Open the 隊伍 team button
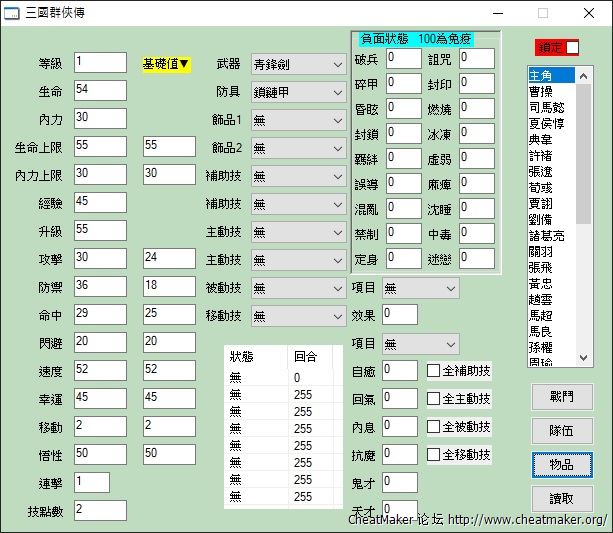 click(562, 431)
